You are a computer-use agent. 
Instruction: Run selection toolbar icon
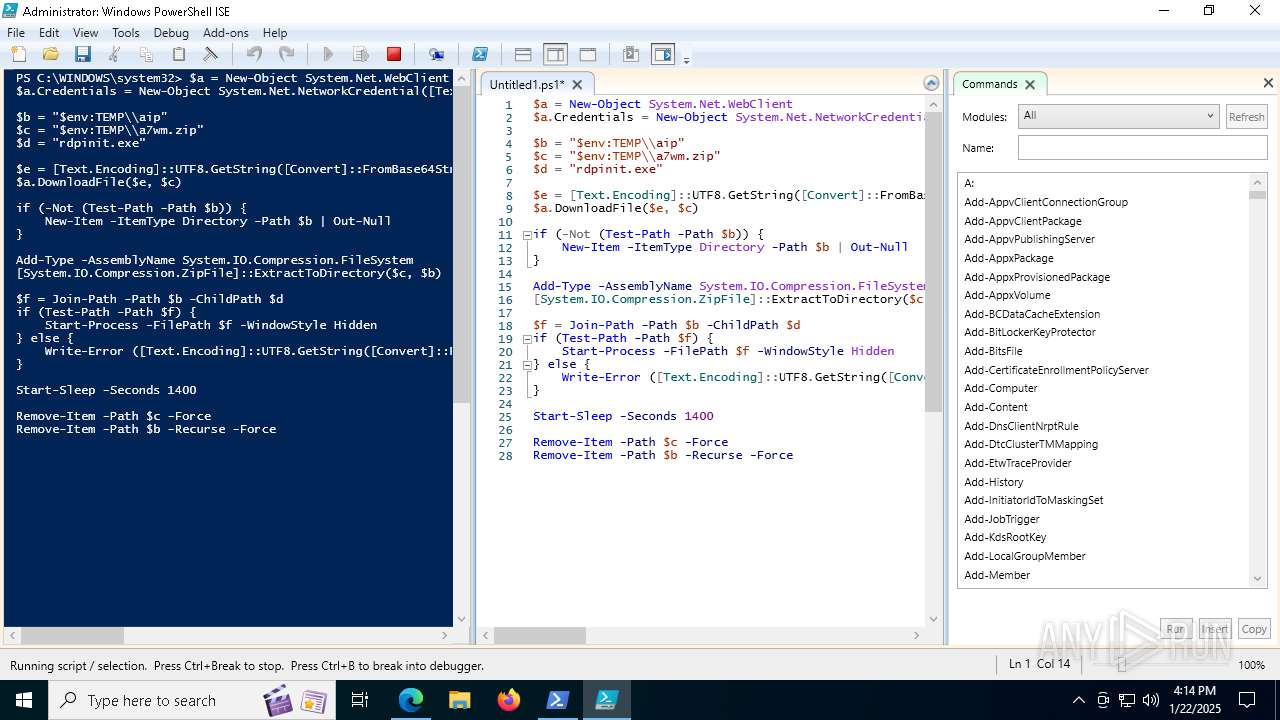pyautogui.click(x=361, y=54)
